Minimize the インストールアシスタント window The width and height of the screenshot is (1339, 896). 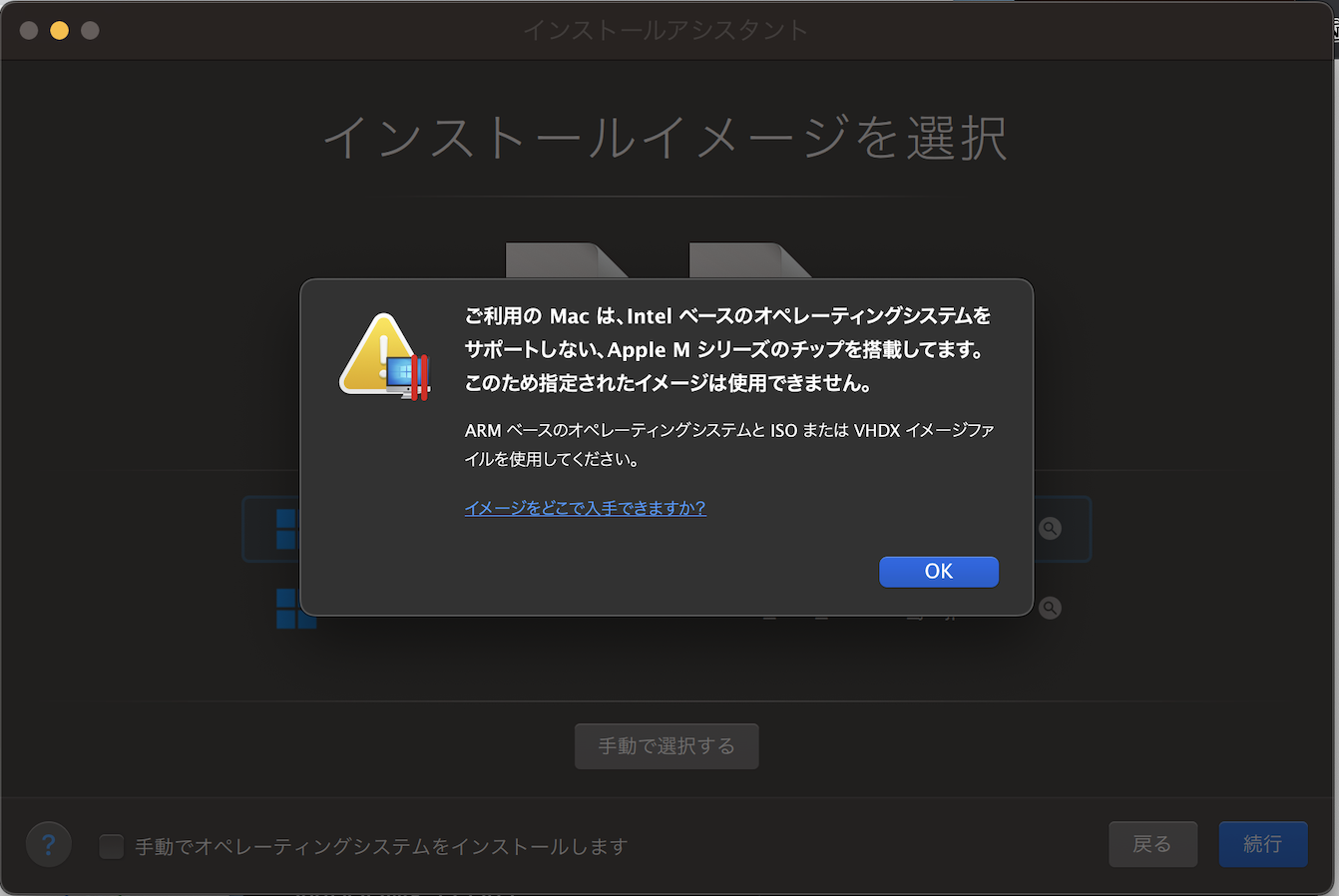tap(60, 30)
